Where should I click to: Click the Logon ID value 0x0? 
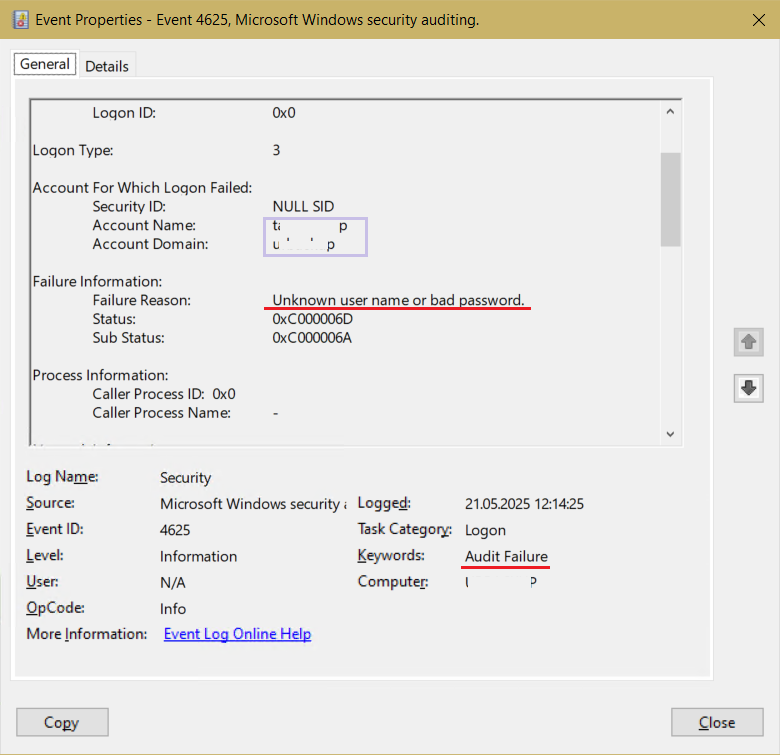[x=284, y=113]
